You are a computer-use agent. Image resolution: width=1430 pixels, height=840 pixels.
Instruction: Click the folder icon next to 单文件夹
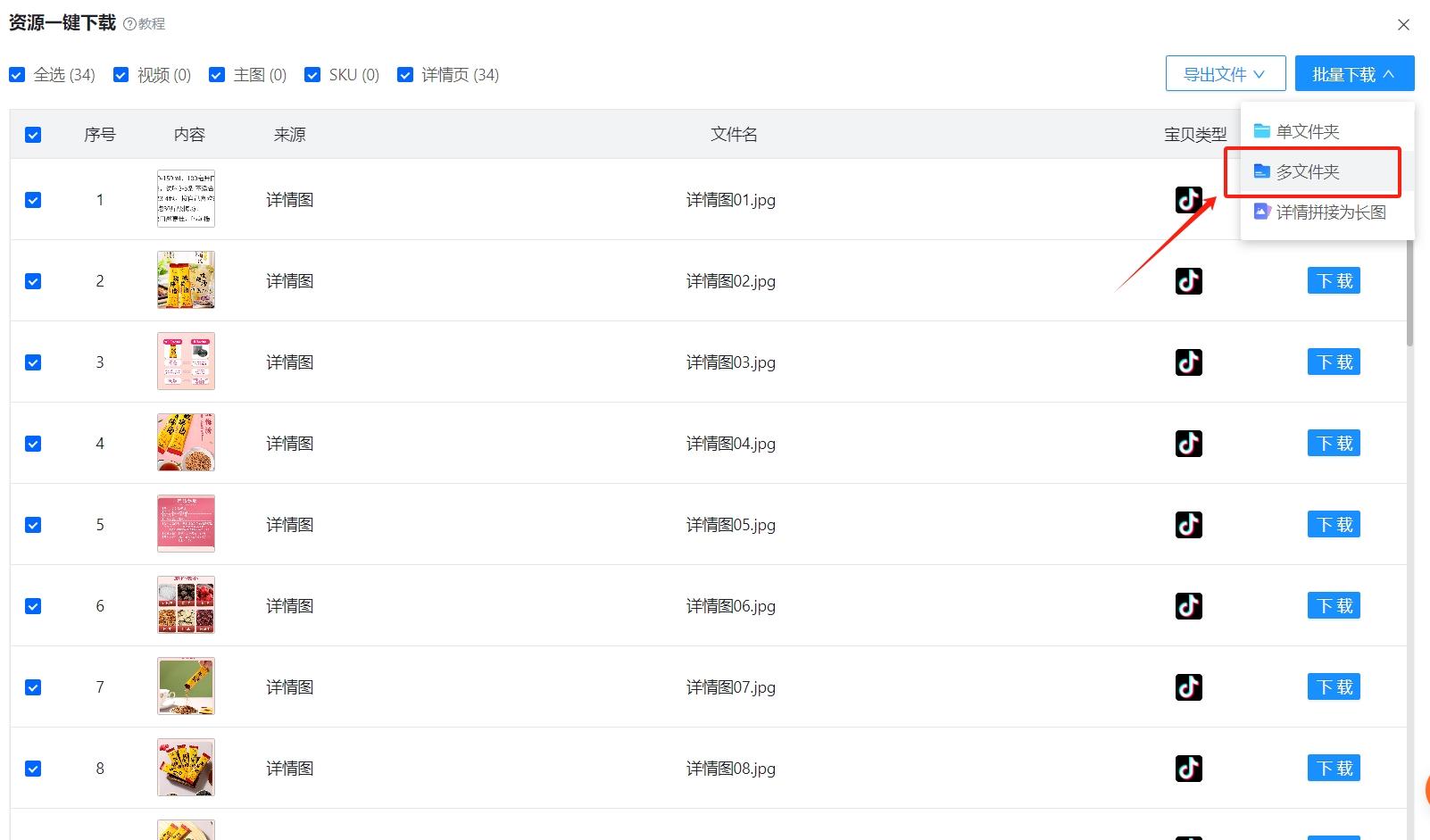(x=1261, y=129)
